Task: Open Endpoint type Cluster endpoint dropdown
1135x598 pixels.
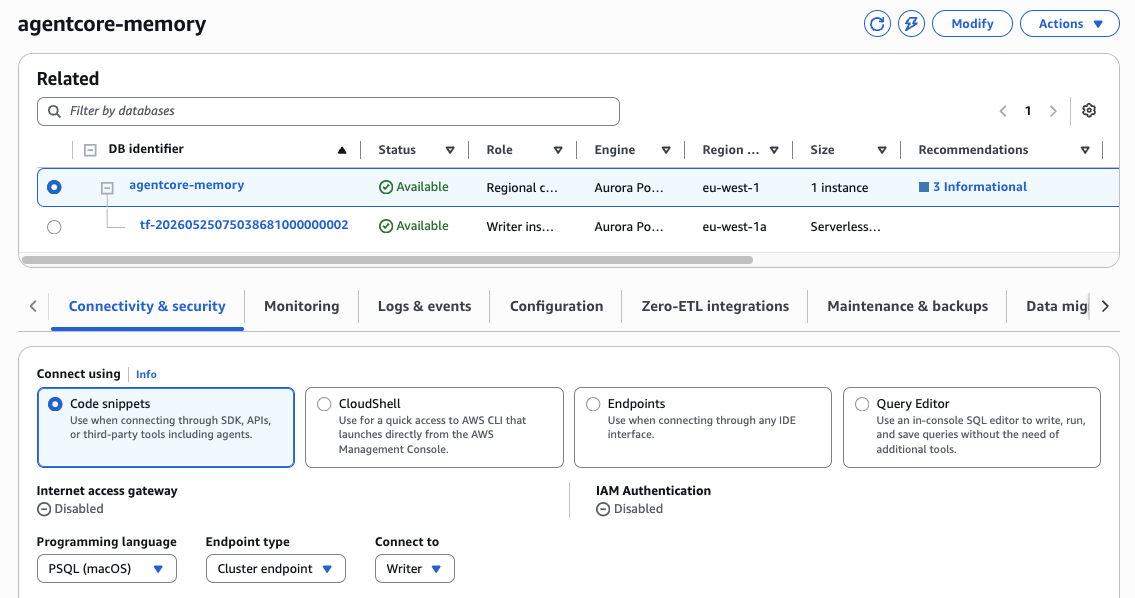Action: (x=276, y=568)
